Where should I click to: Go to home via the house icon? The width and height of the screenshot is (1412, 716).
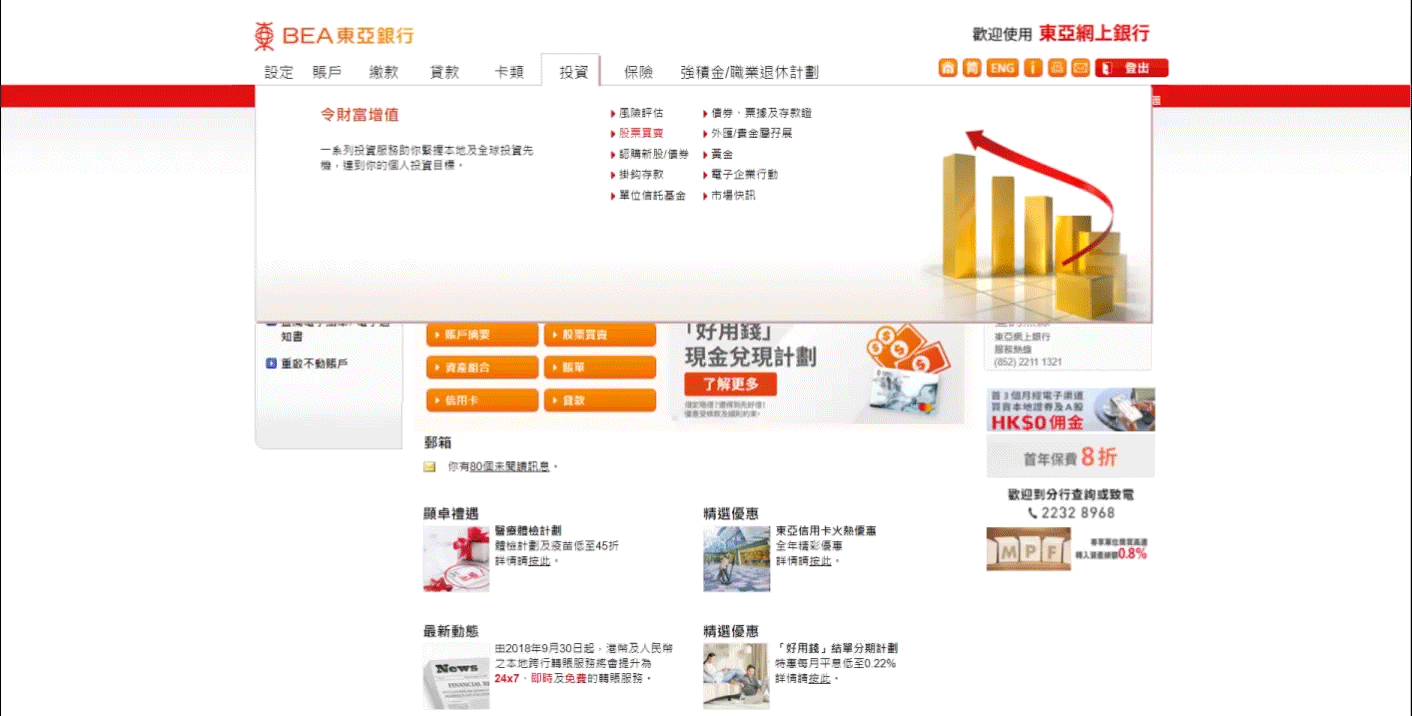coord(948,68)
